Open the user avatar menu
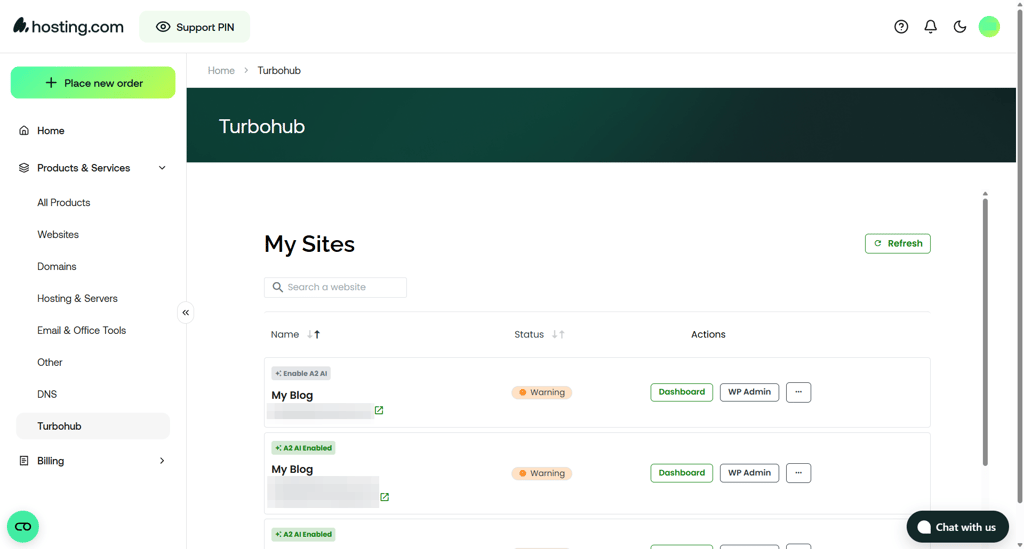This screenshot has width=1024, height=549. [989, 27]
